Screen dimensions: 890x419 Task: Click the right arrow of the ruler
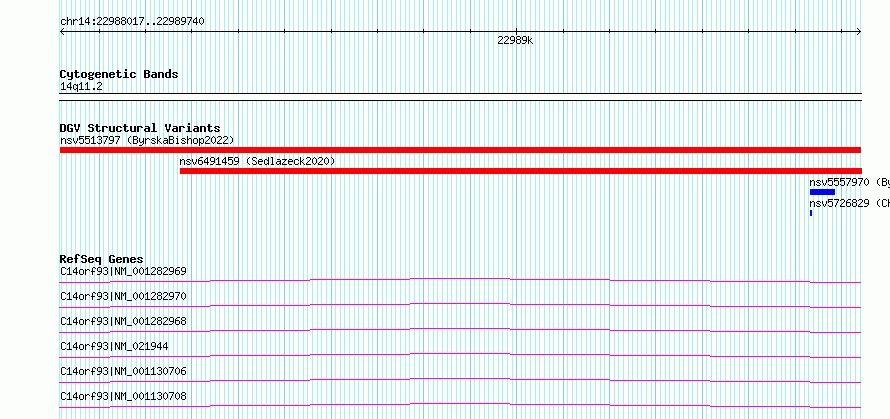[x=859, y=32]
